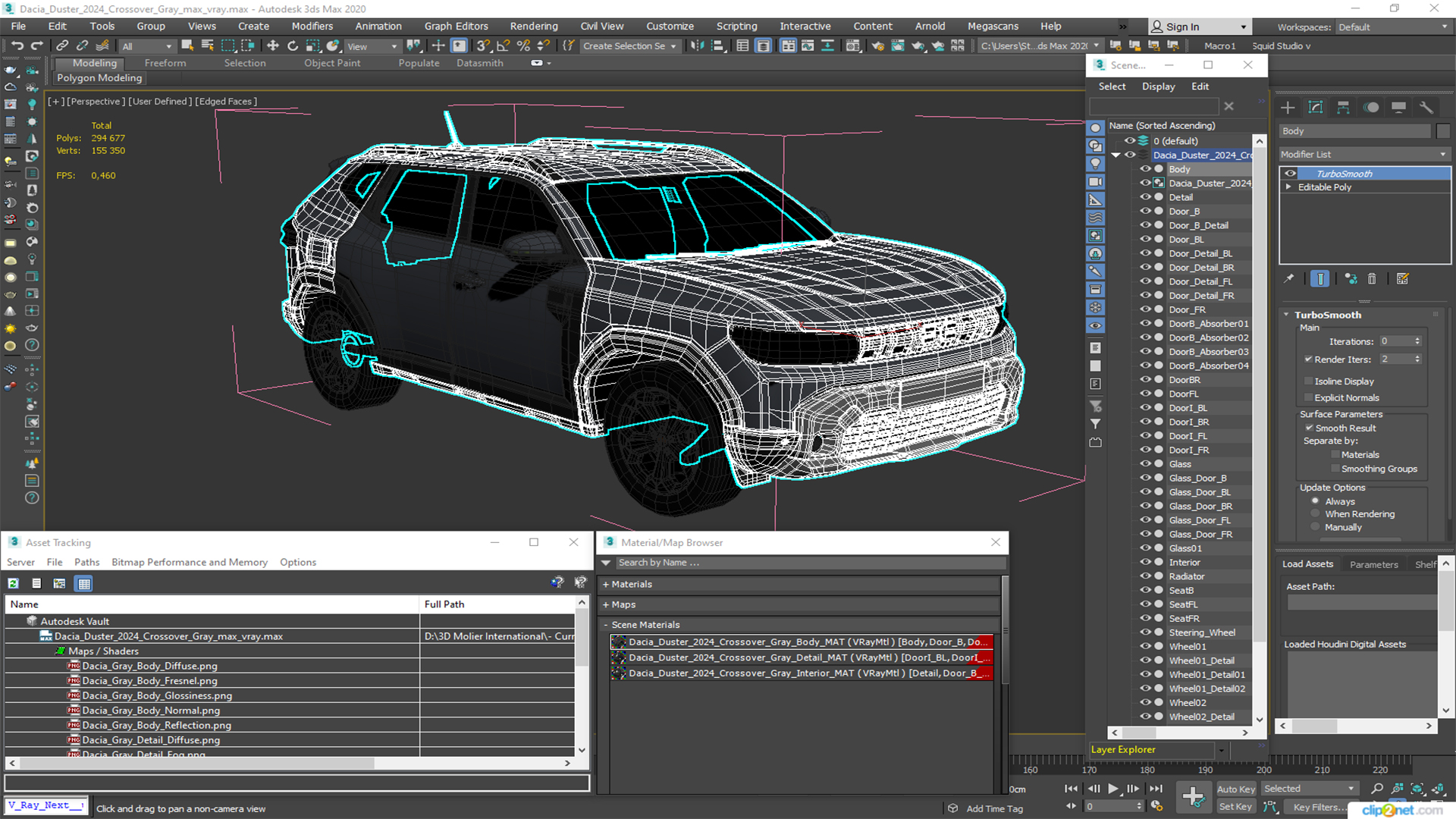Click the Display Lights filter in Scene Explorer

(1095, 164)
